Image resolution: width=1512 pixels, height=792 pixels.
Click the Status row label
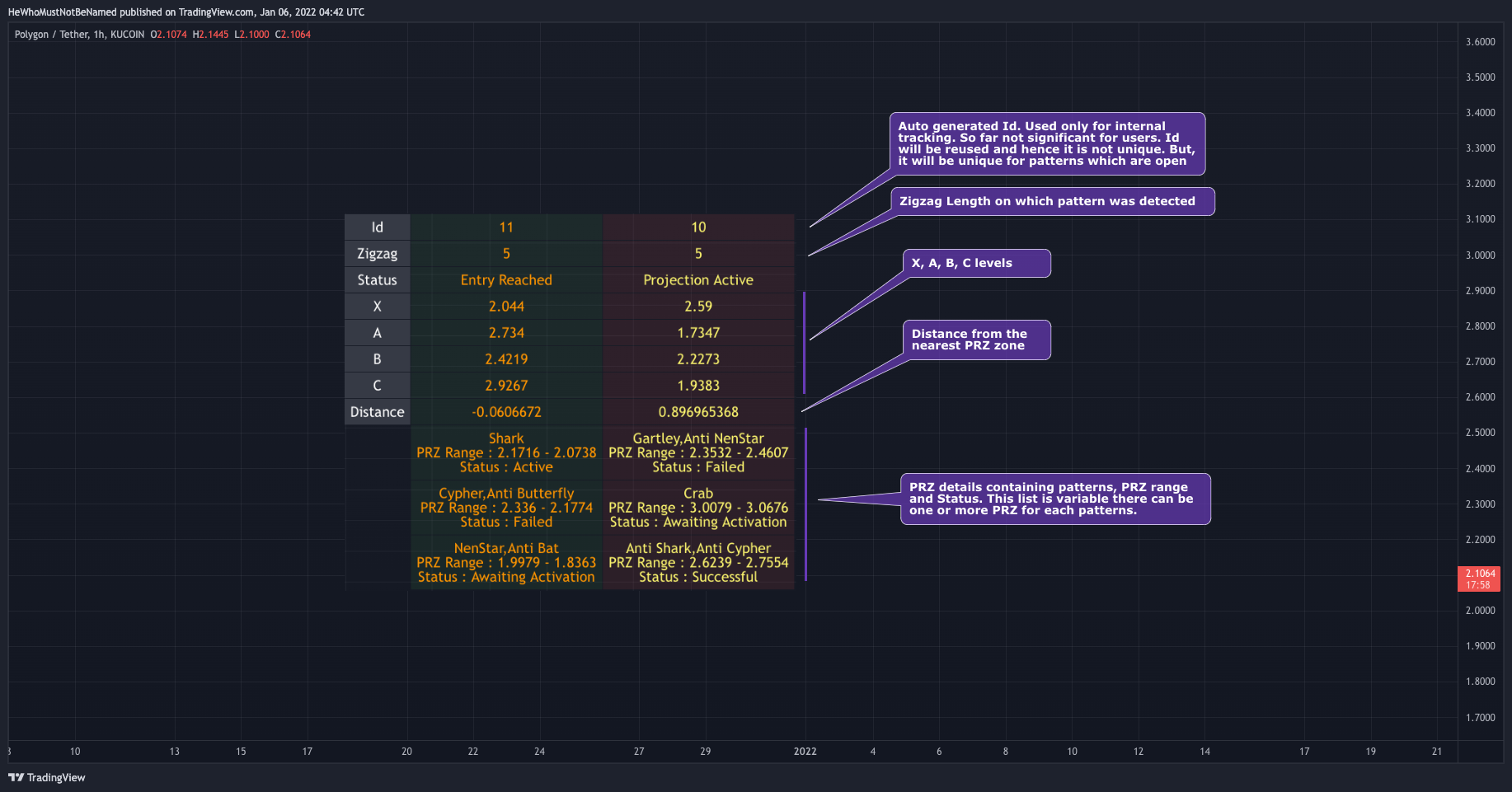pyautogui.click(x=377, y=280)
